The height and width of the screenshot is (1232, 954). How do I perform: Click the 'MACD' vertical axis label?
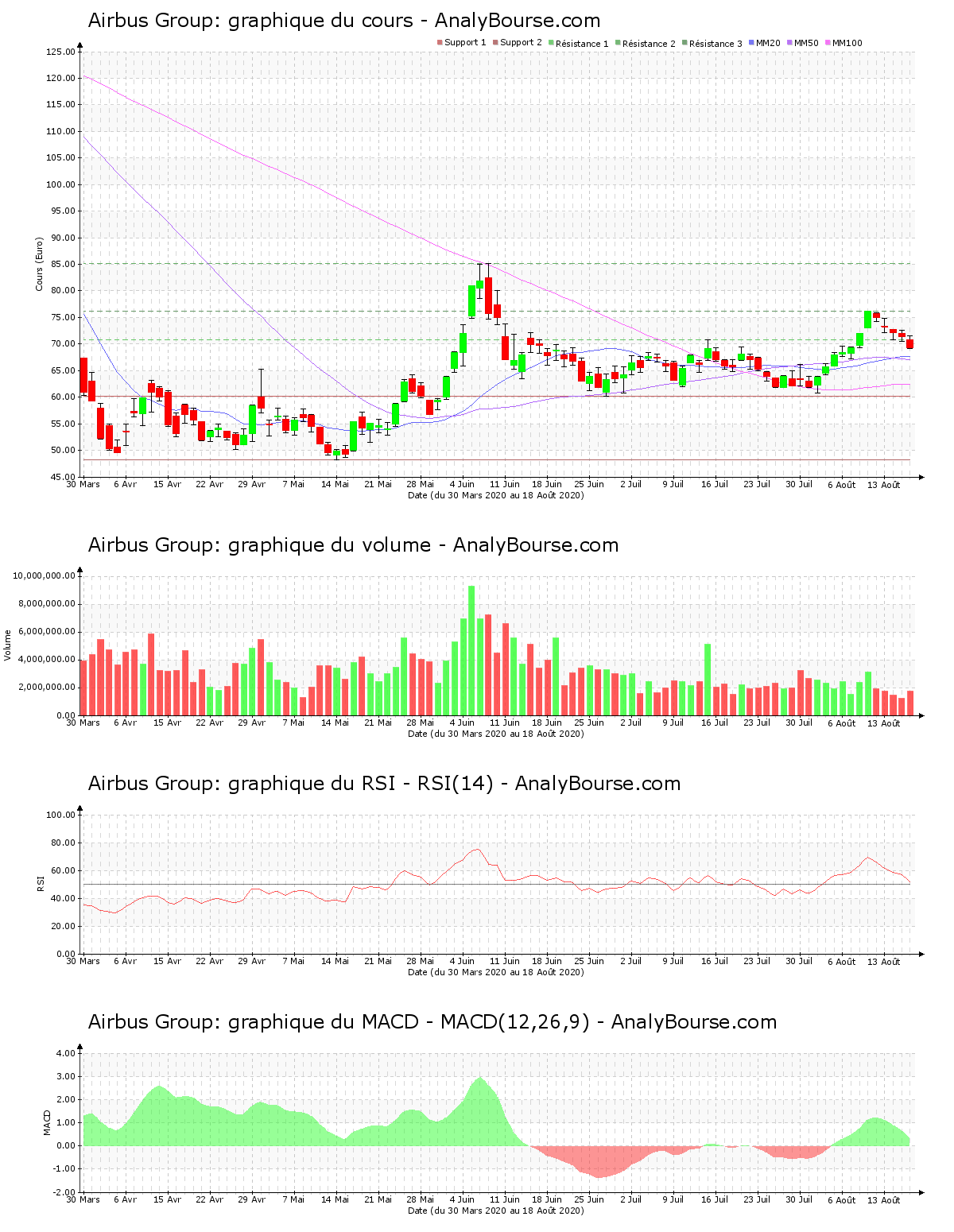[47, 1122]
